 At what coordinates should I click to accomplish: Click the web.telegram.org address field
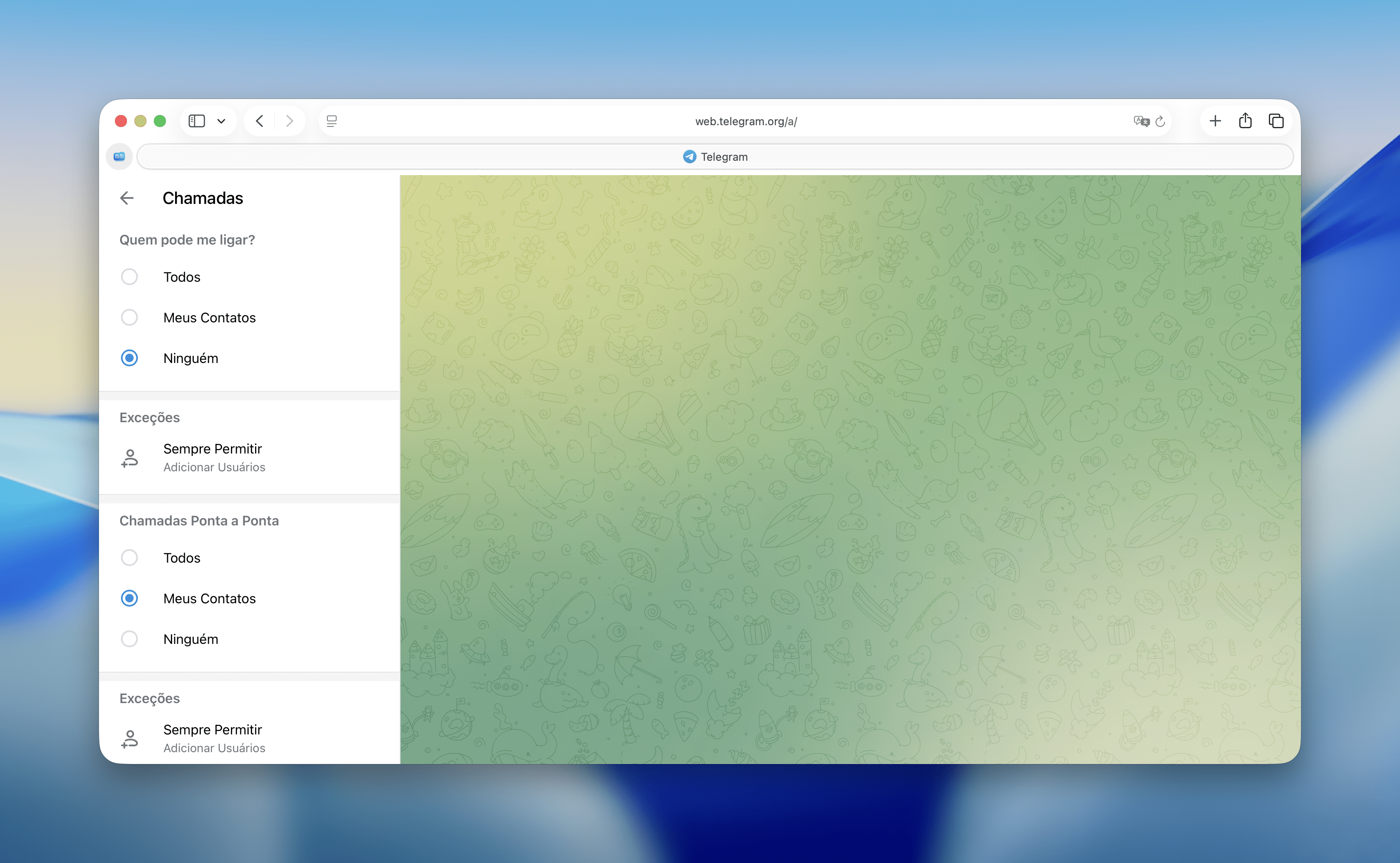click(745, 121)
